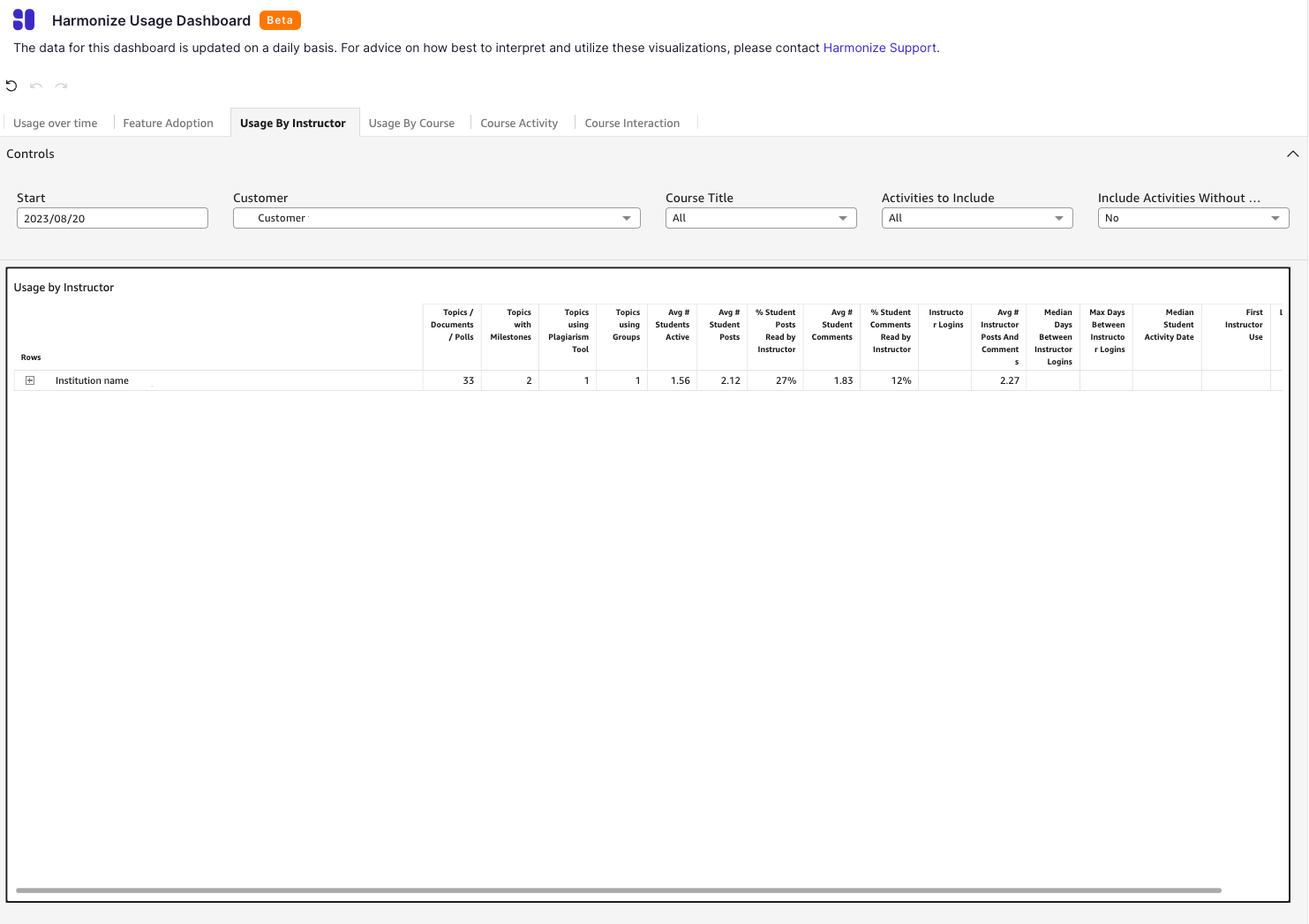Open the Course Title dropdown
This screenshot has width=1309, height=924.
(x=761, y=218)
